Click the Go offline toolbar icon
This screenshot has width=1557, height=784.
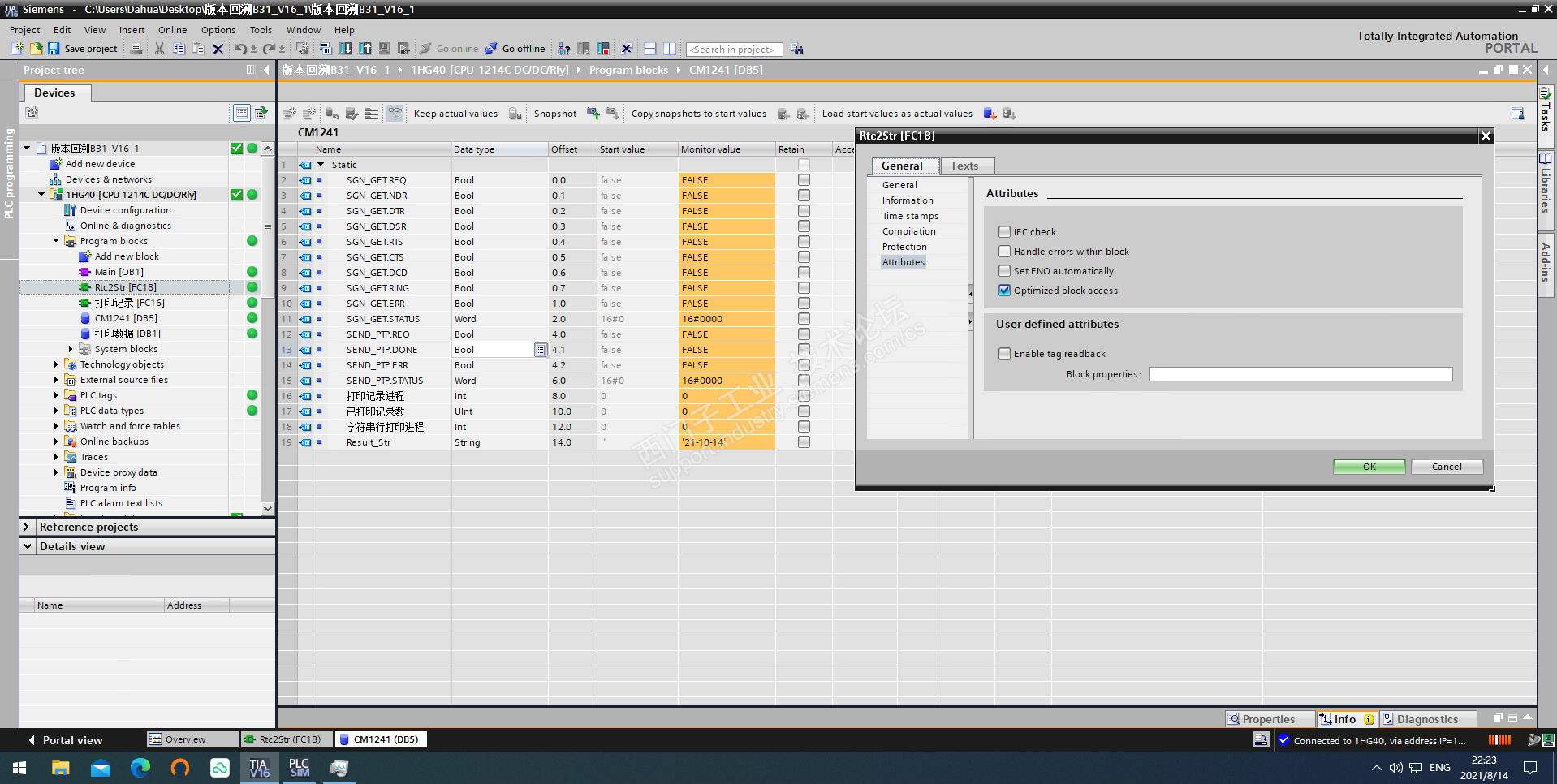tap(491, 49)
